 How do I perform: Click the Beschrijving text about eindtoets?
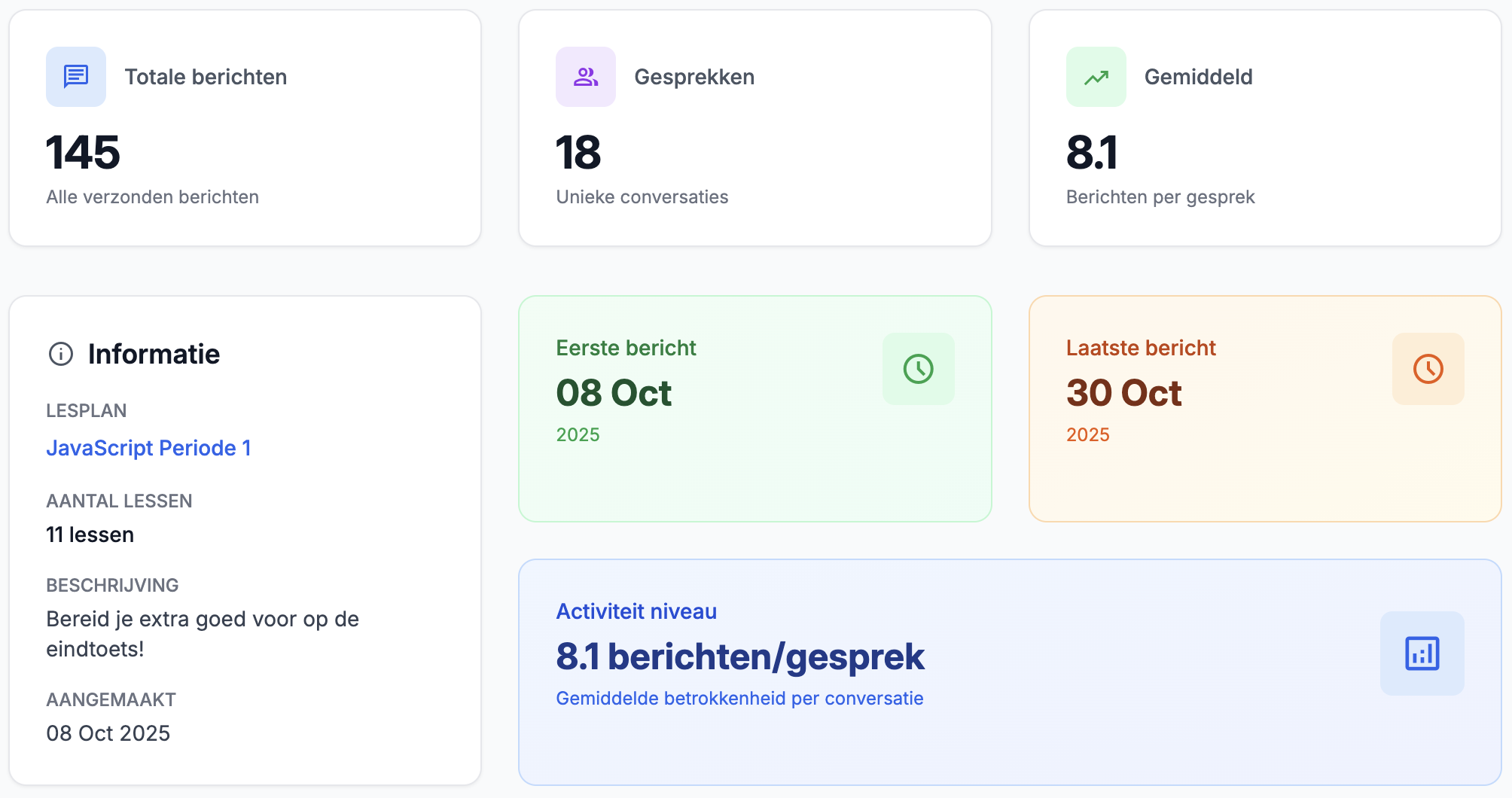[x=203, y=633]
